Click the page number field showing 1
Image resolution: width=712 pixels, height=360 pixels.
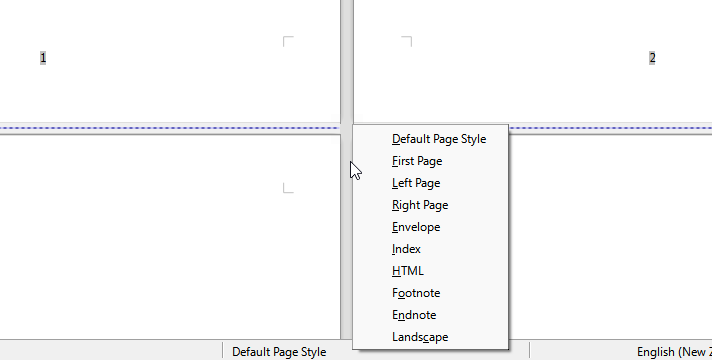(43, 58)
